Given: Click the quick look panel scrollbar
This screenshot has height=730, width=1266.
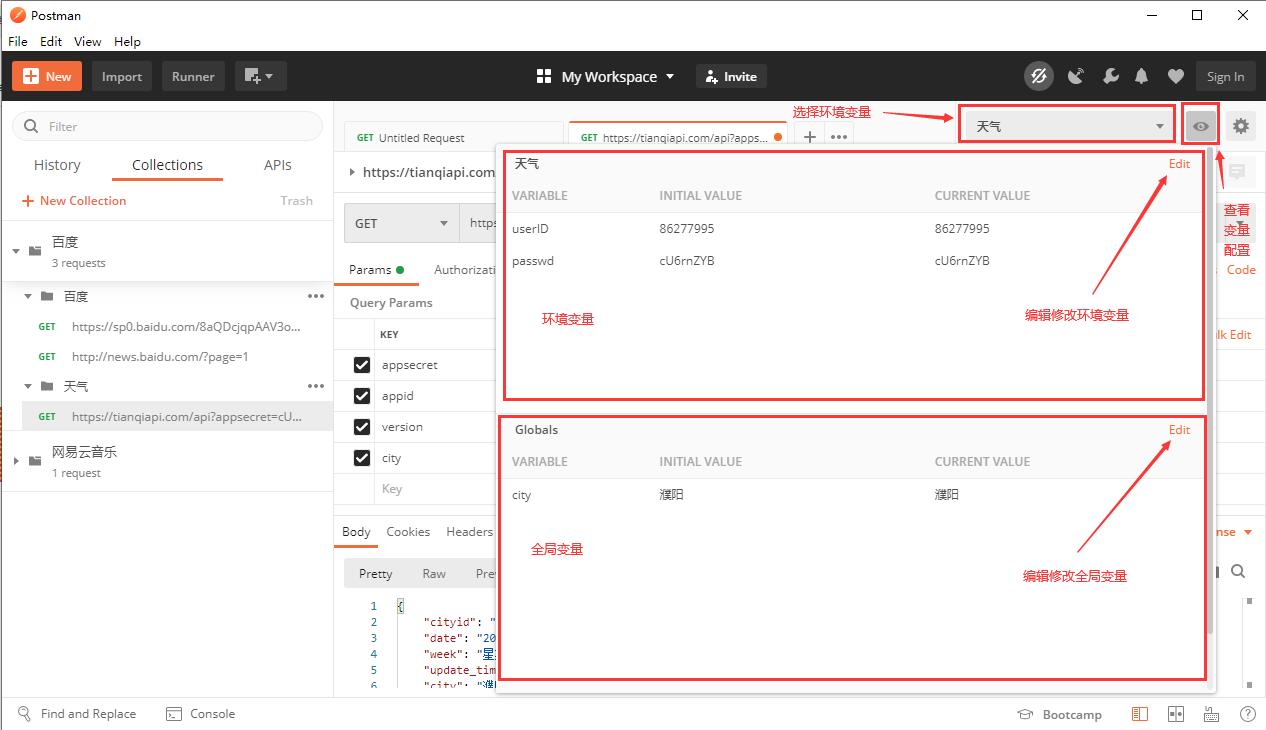Looking at the screenshot, I should point(1211,392).
